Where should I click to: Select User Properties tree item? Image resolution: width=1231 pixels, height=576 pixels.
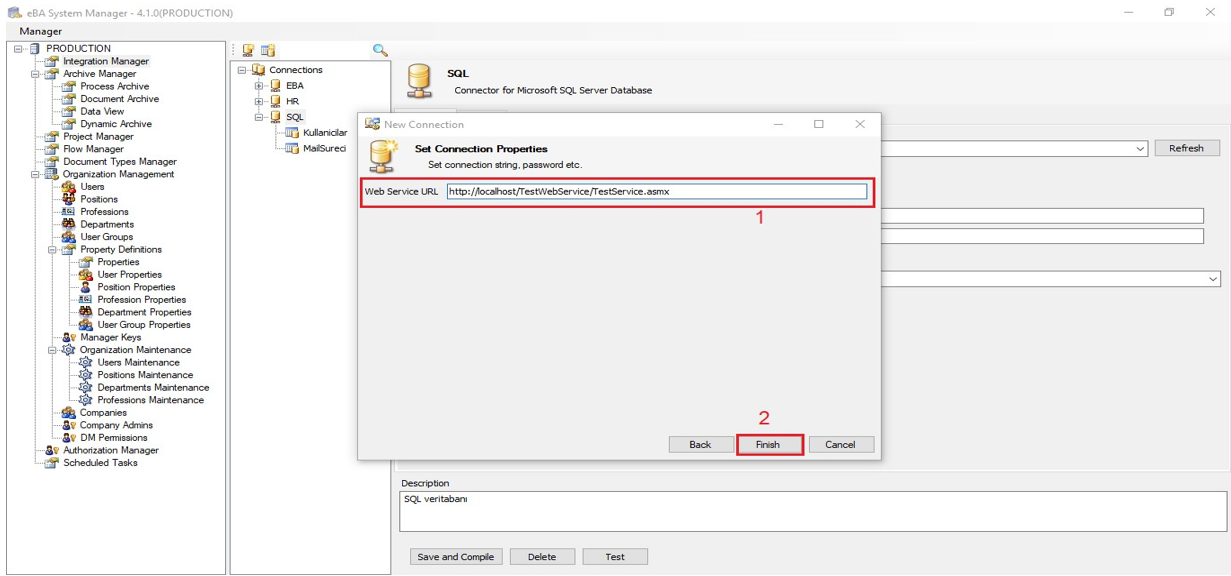click(x=129, y=274)
